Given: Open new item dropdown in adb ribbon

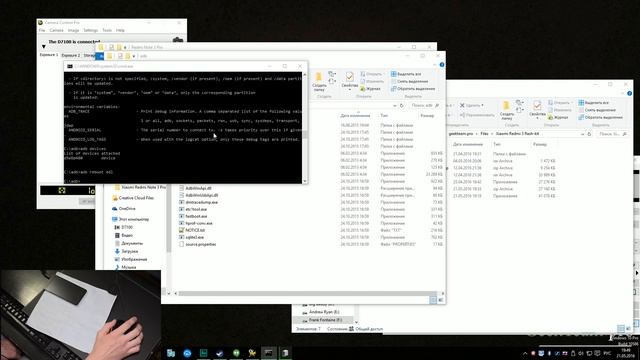Looking at the screenshot, I should click(332, 74).
